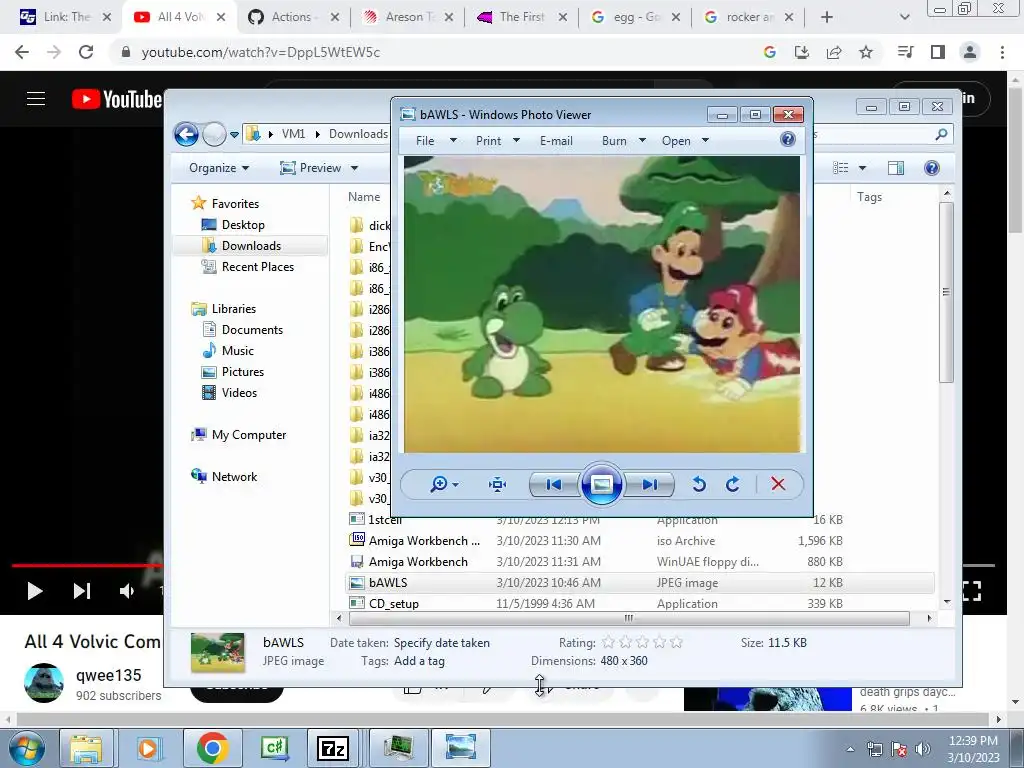Go to previous image in Photo Viewer
Viewport: 1024px width, 768px height.
point(554,485)
